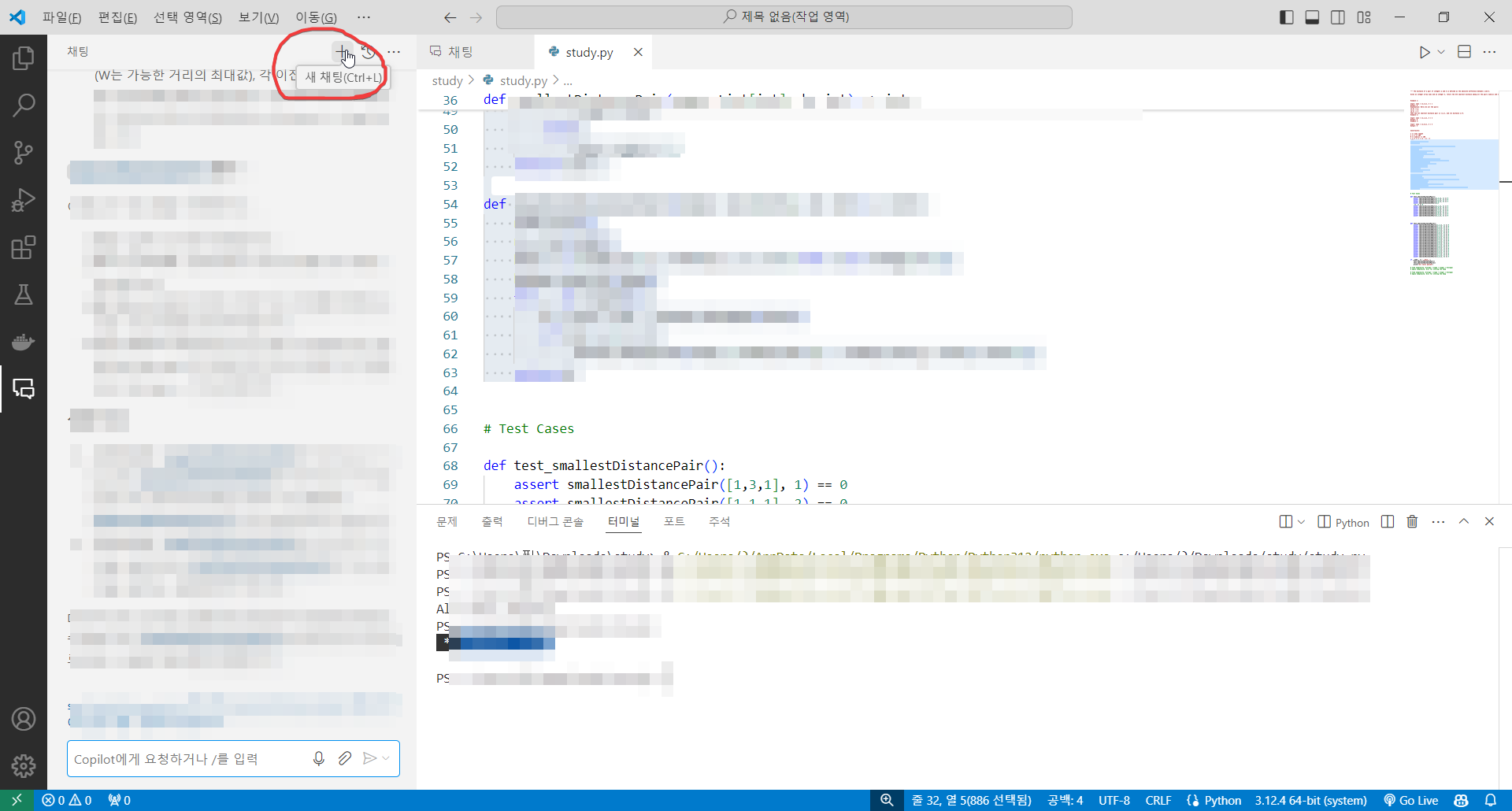Open Copilot status icon in status bar

coord(1462,800)
